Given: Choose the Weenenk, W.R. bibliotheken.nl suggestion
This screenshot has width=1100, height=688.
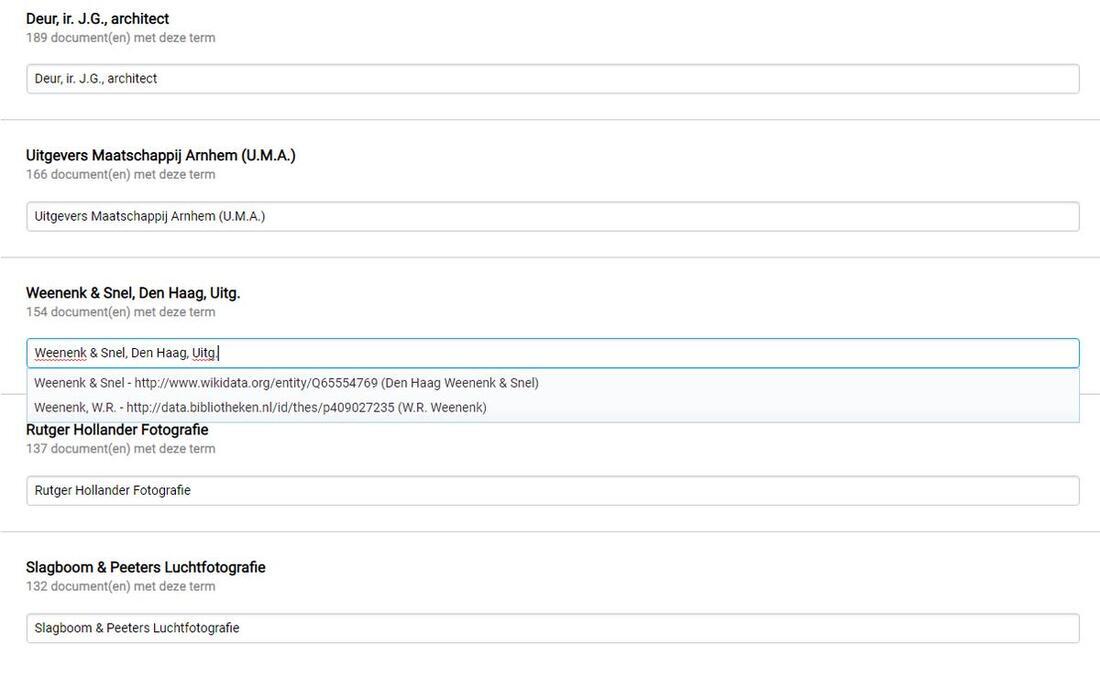Looking at the screenshot, I should point(553,407).
